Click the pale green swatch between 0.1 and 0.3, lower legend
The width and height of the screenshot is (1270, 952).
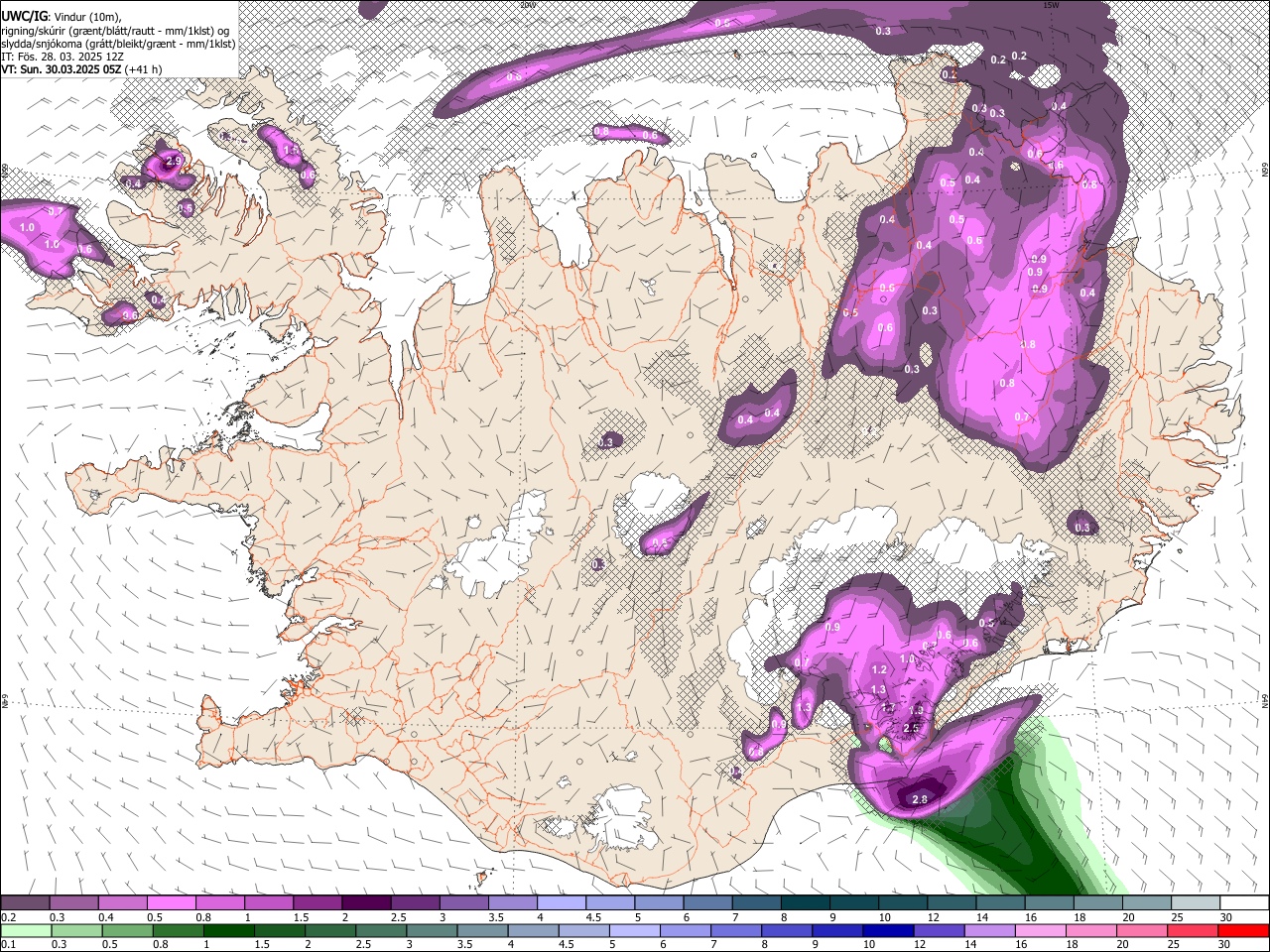(25, 931)
